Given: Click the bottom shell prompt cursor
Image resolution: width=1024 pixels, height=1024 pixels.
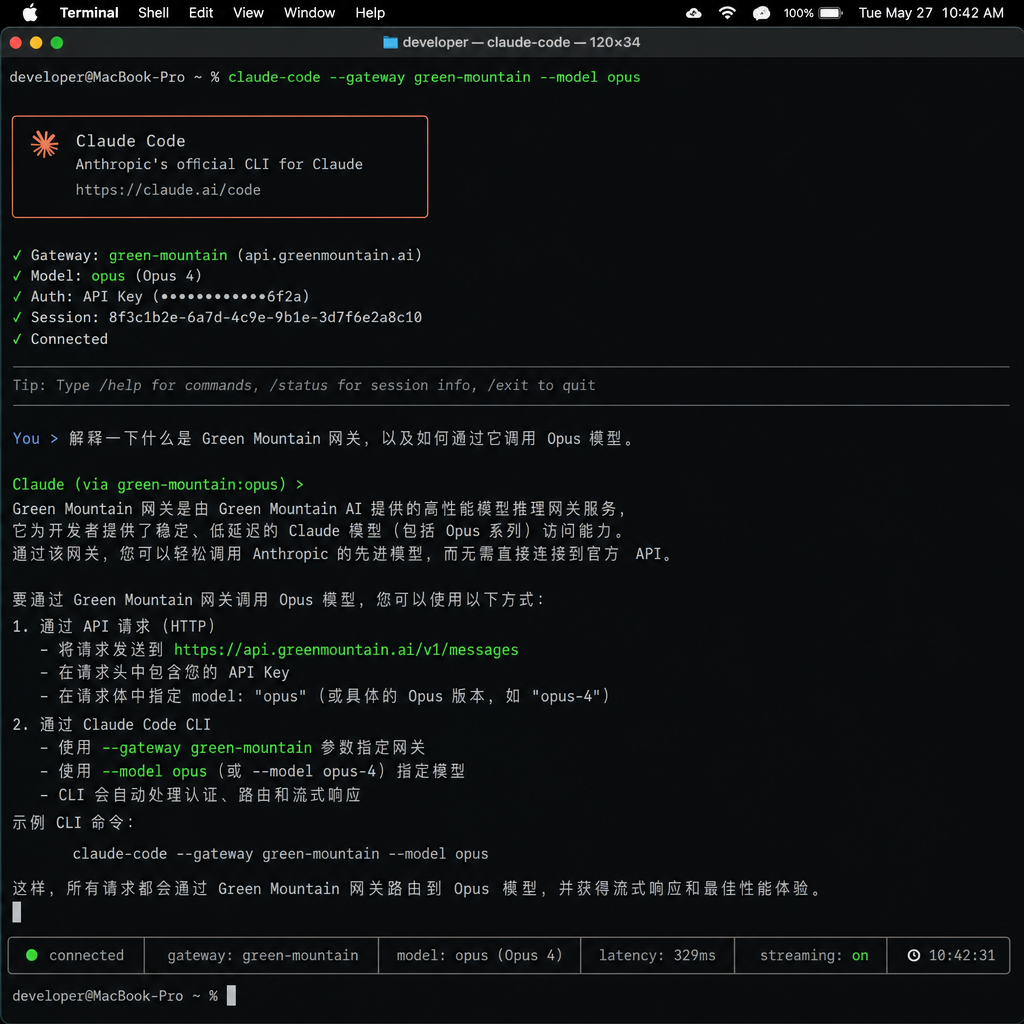Looking at the screenshot, I should point(231,995).
